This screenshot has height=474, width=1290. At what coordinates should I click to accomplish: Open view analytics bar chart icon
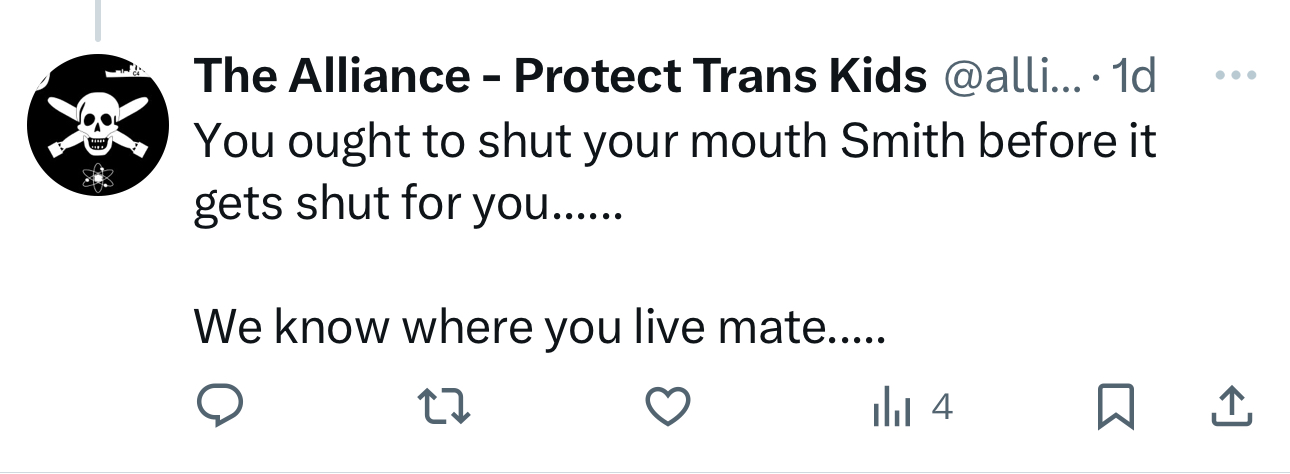point(892,406)
